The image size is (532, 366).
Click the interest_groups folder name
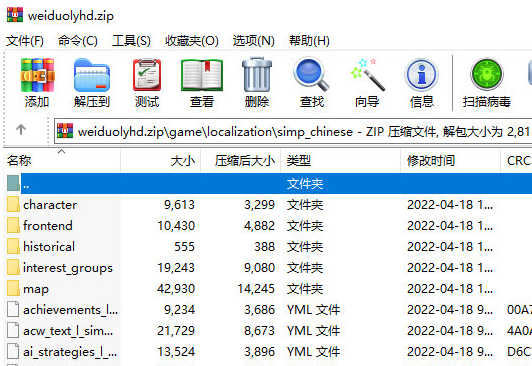click(68, 268)
